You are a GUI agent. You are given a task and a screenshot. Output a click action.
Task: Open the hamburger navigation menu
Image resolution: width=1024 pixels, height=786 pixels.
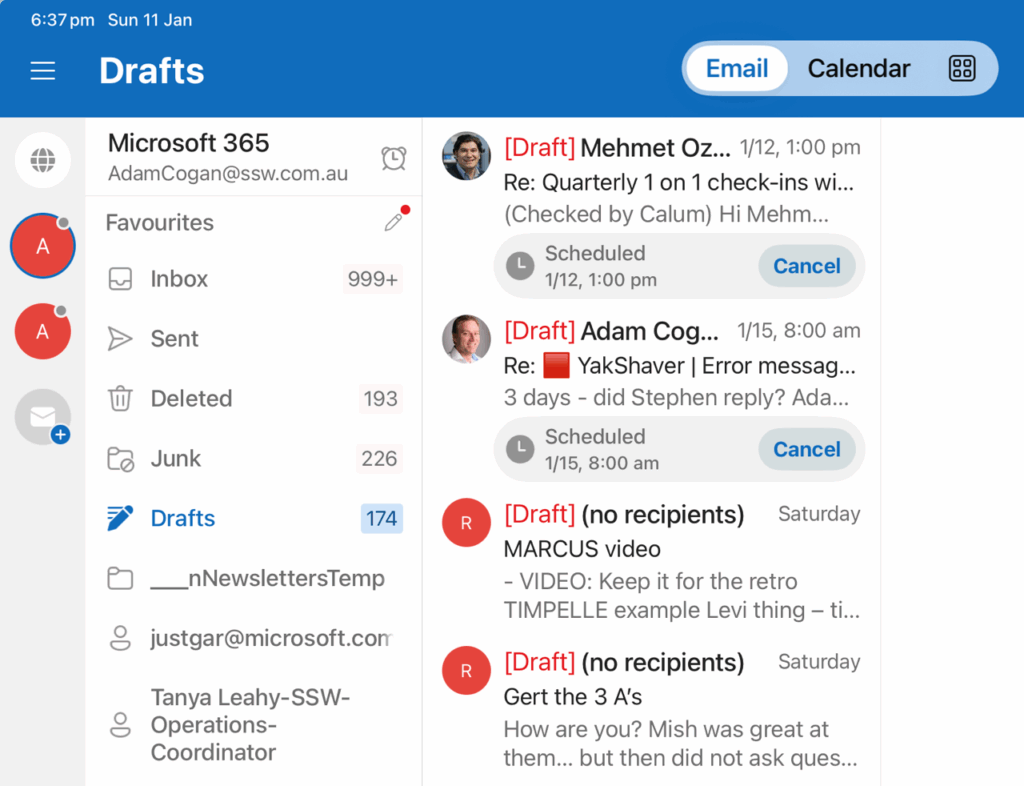[43, 71]
